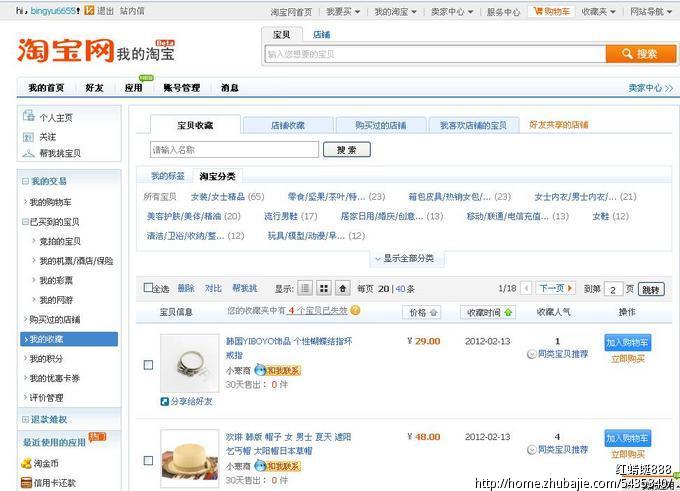The width and height of the screenshot is (680, 491).
Task: Open the 我的淘宝 dropdown in top bar
Action: pyautogui.click(x=395, y=11)
